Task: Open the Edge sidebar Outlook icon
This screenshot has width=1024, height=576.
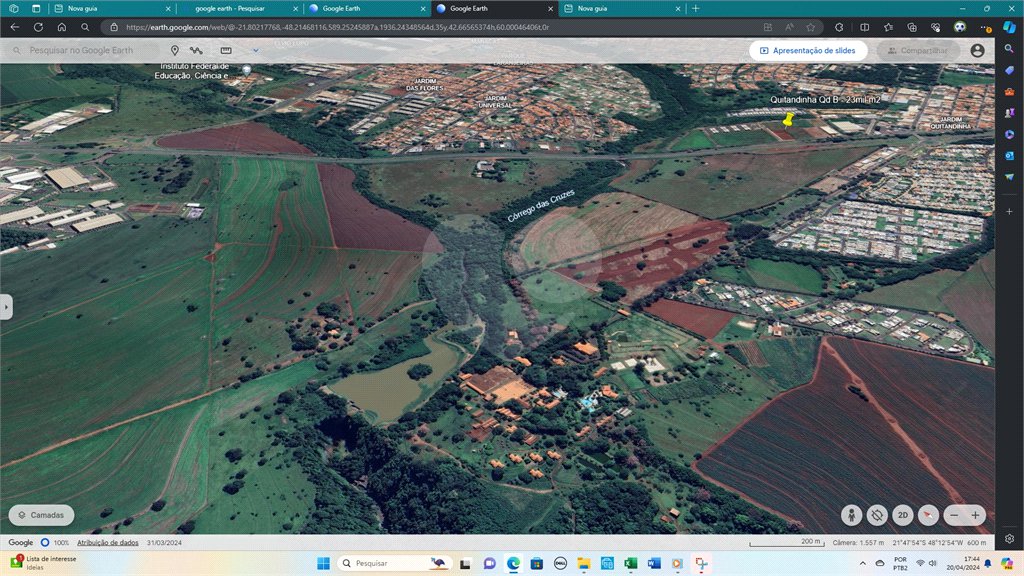Action: point(1010,155)
